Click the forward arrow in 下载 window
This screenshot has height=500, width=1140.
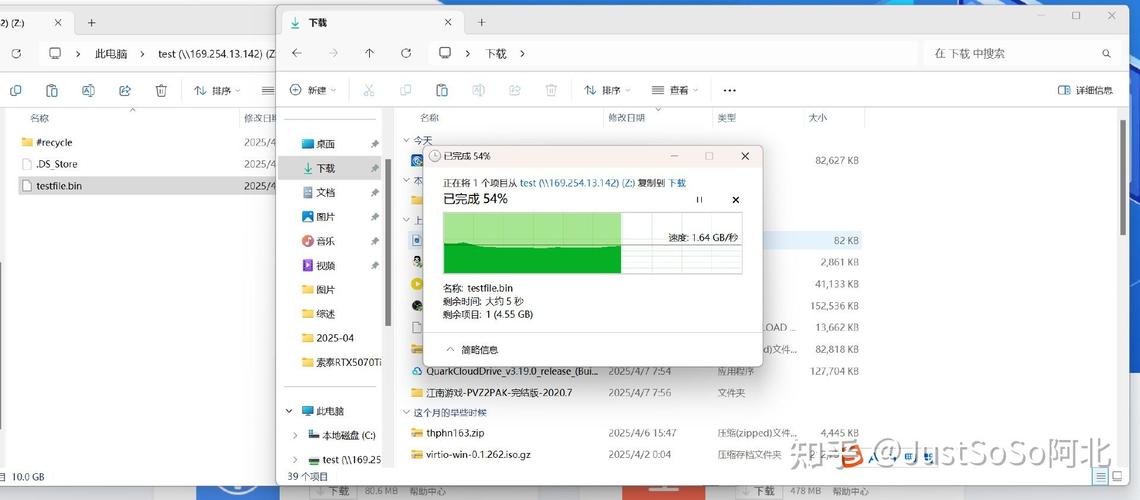point(333,53)
